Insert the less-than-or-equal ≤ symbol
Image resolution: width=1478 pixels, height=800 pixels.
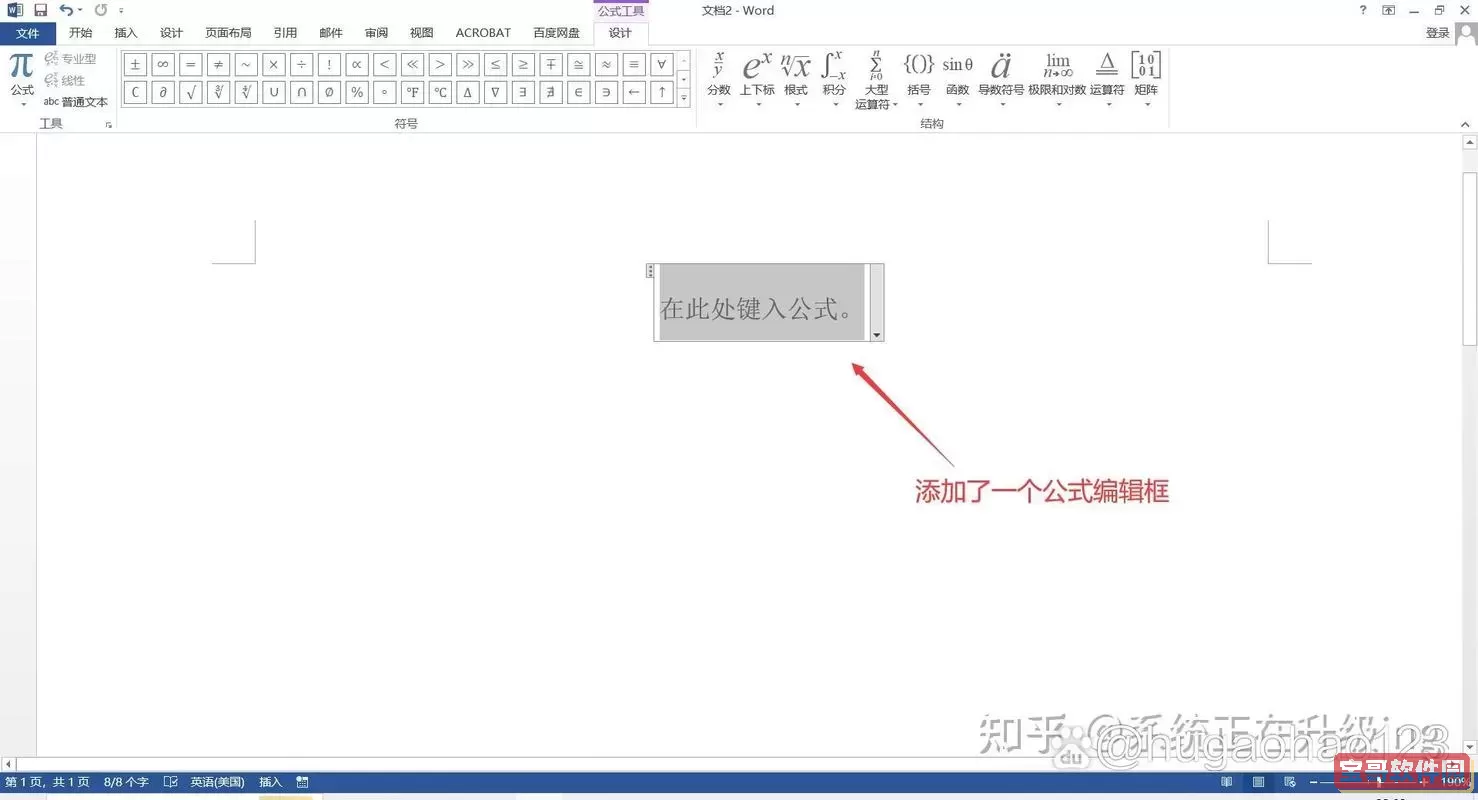(x=495, y=65)
